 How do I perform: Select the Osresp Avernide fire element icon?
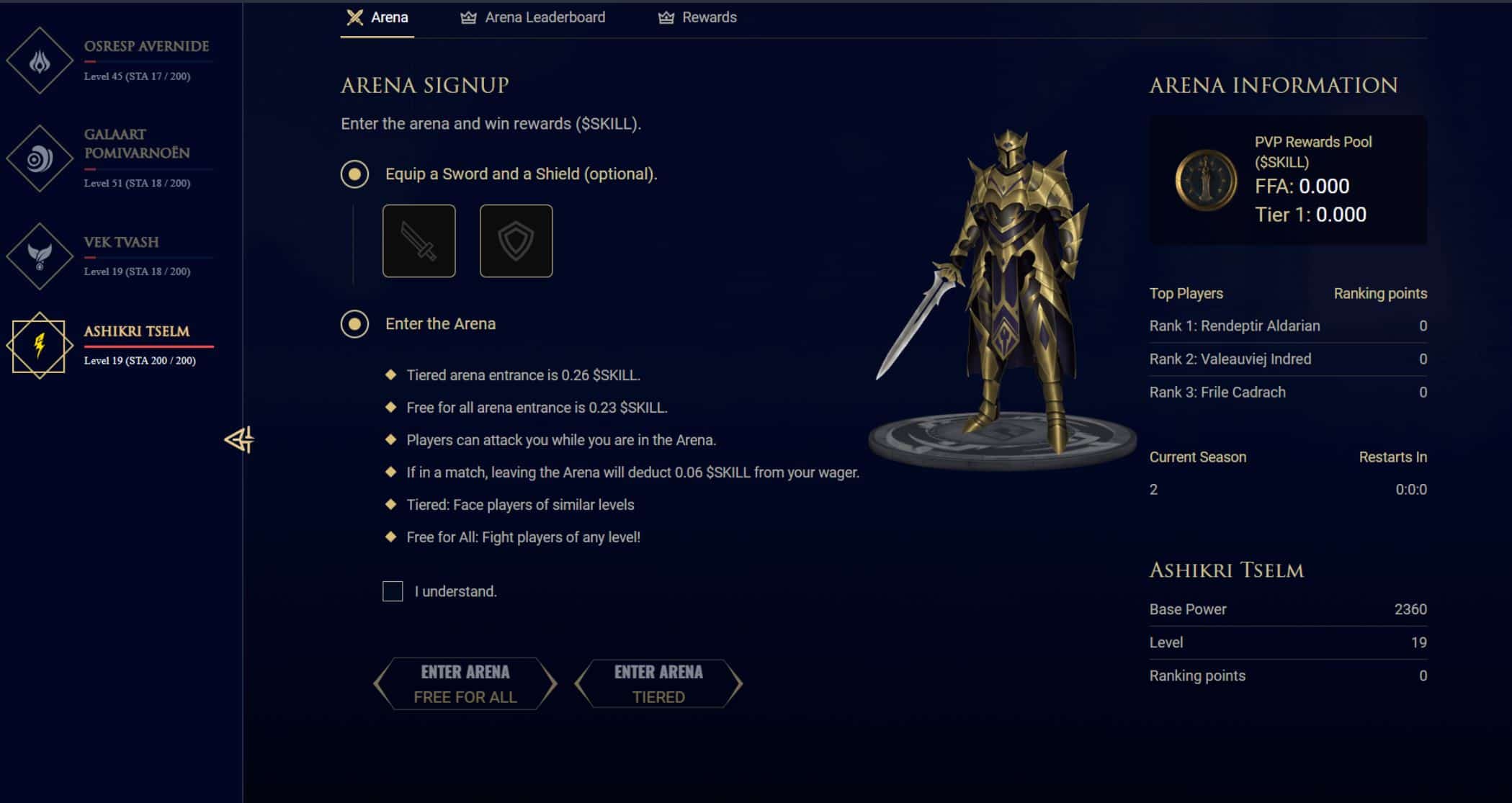[x=40, y=61]
